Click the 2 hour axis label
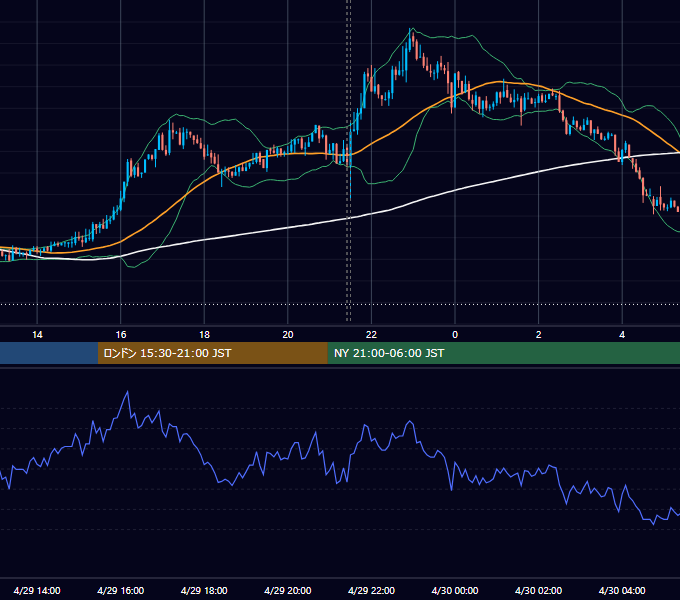Image resolution: width=680 pixels, height=600 pixels. (x=539, y=335)
